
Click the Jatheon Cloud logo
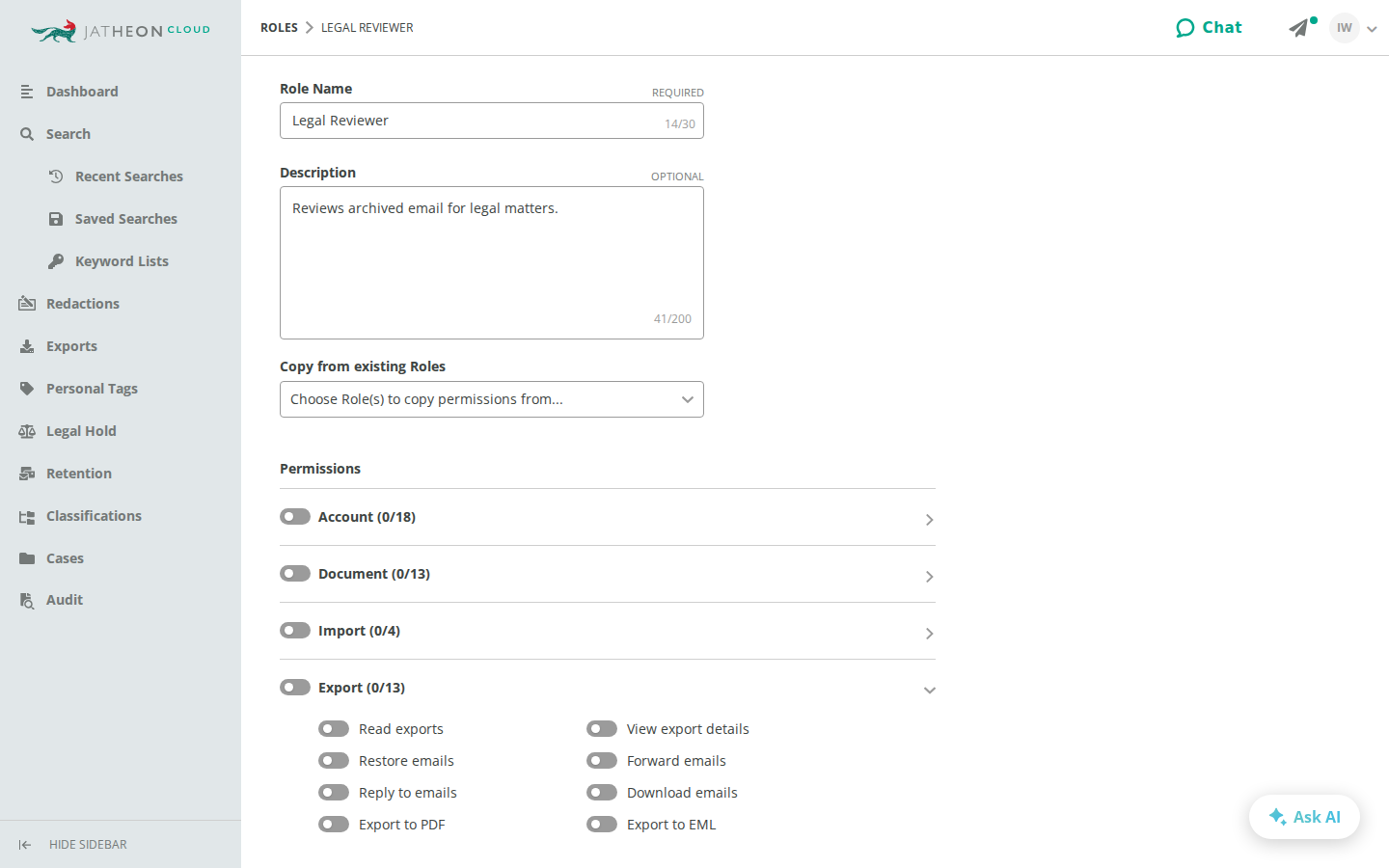pyautogui.click(x=121, y=31)
